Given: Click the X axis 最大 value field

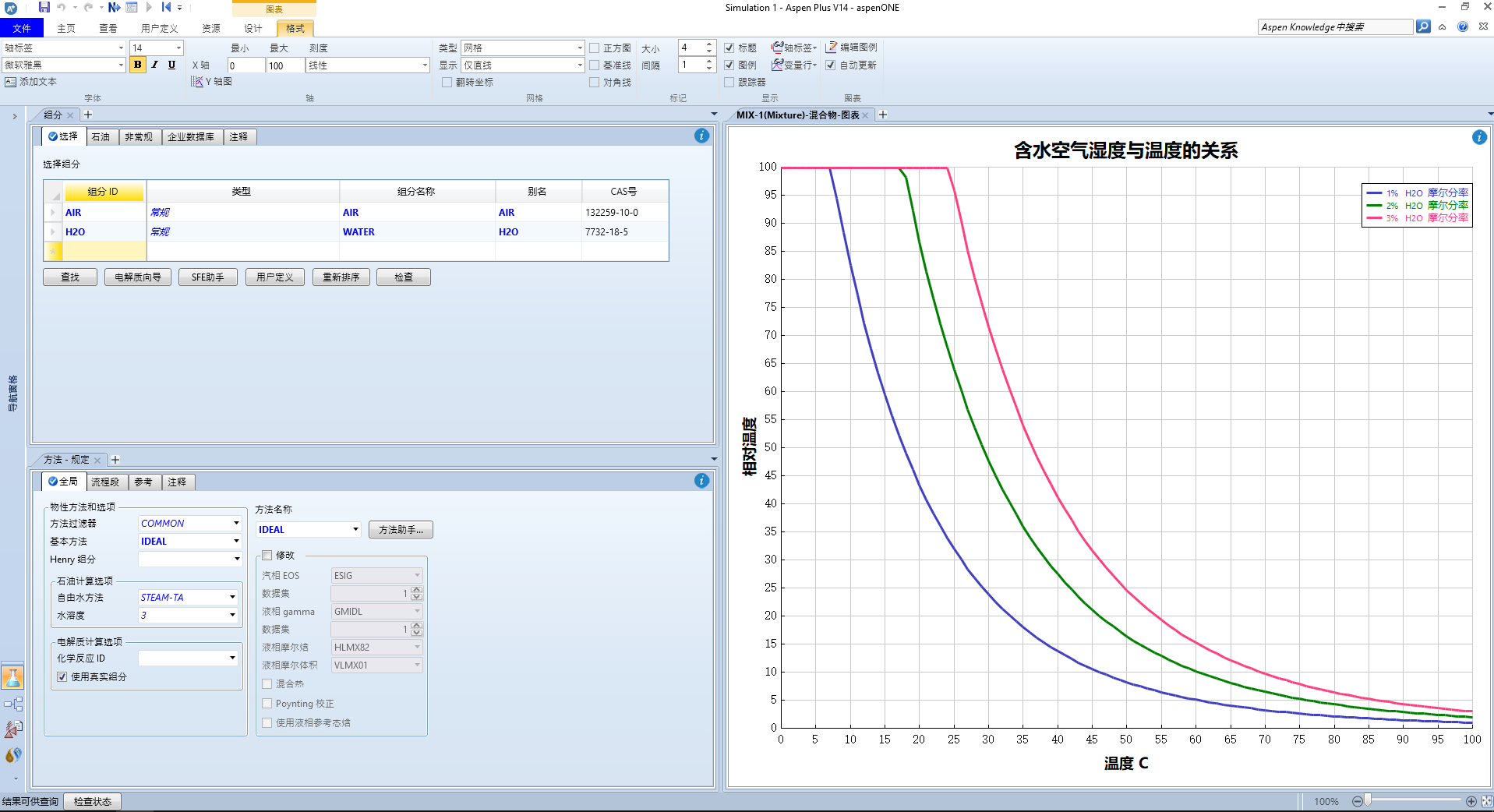Looking at the screenshot, I should pos(284,65).
